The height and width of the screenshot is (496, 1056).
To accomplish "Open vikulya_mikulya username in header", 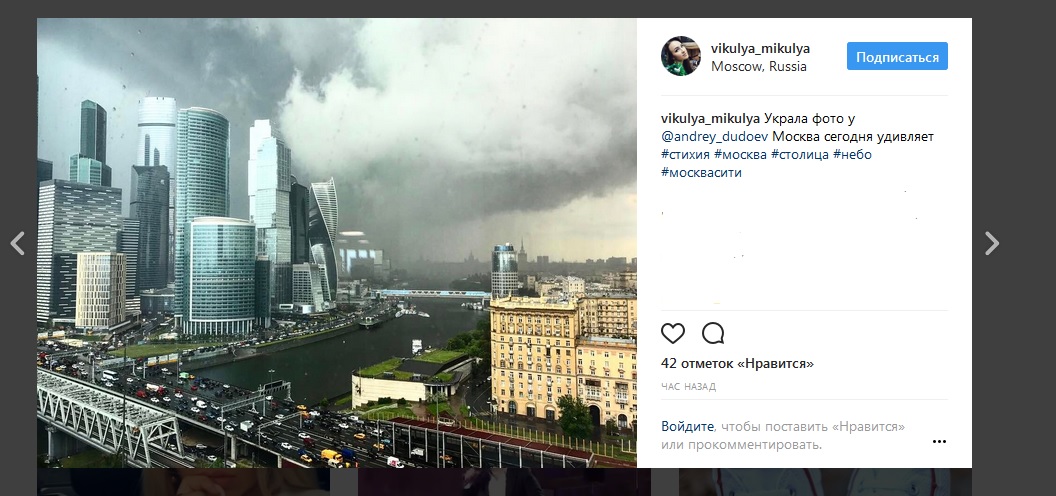I will pos(760,49).
